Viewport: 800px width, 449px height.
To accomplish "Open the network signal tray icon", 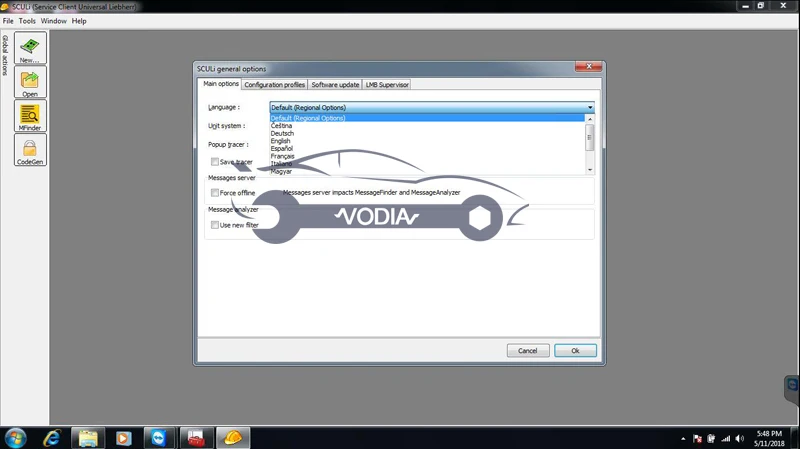I will pos(726,438).
